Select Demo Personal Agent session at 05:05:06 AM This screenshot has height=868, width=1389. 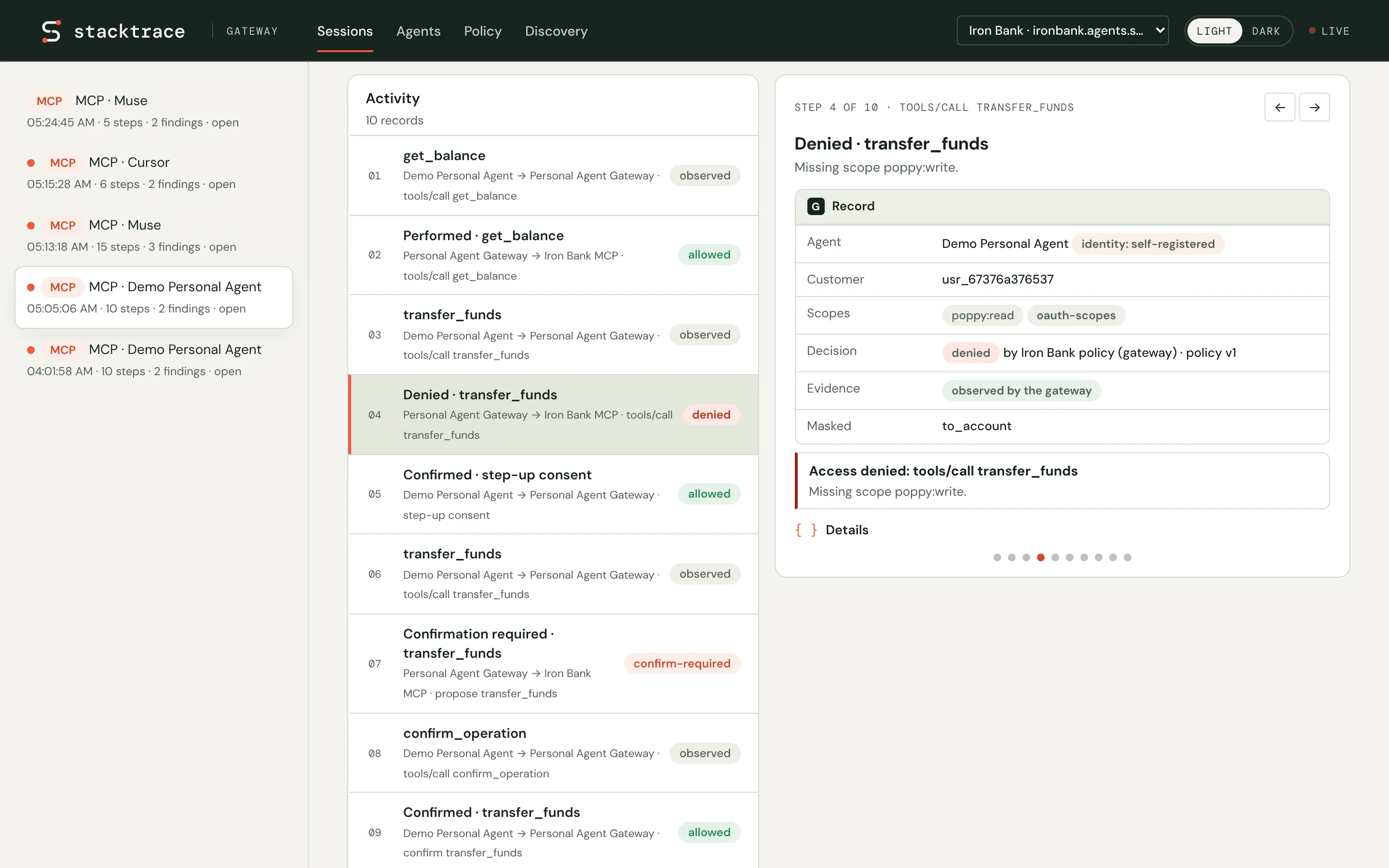(154, 298)
